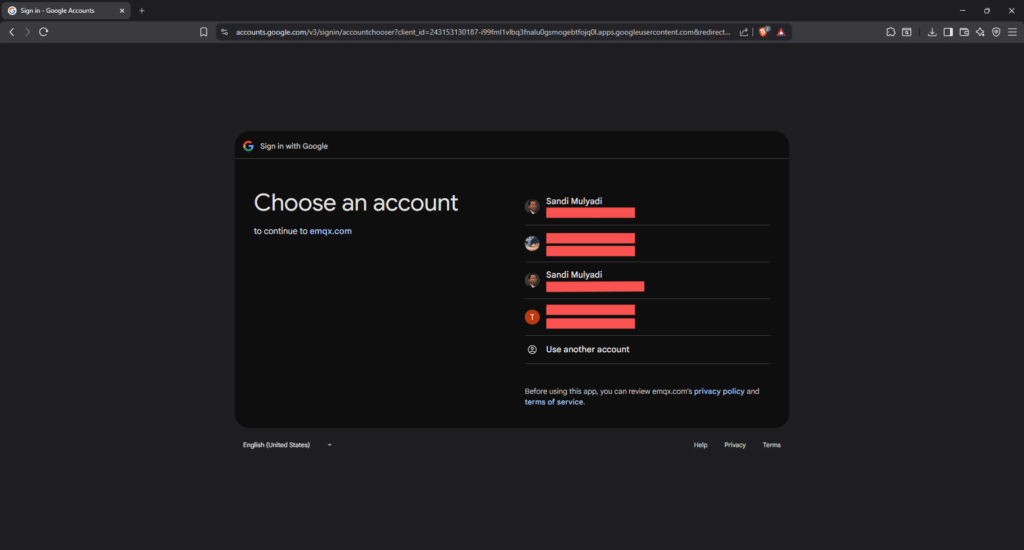Click the reload page button
The width and height of the screenshot is (1024, 550).
click(44, 32)
